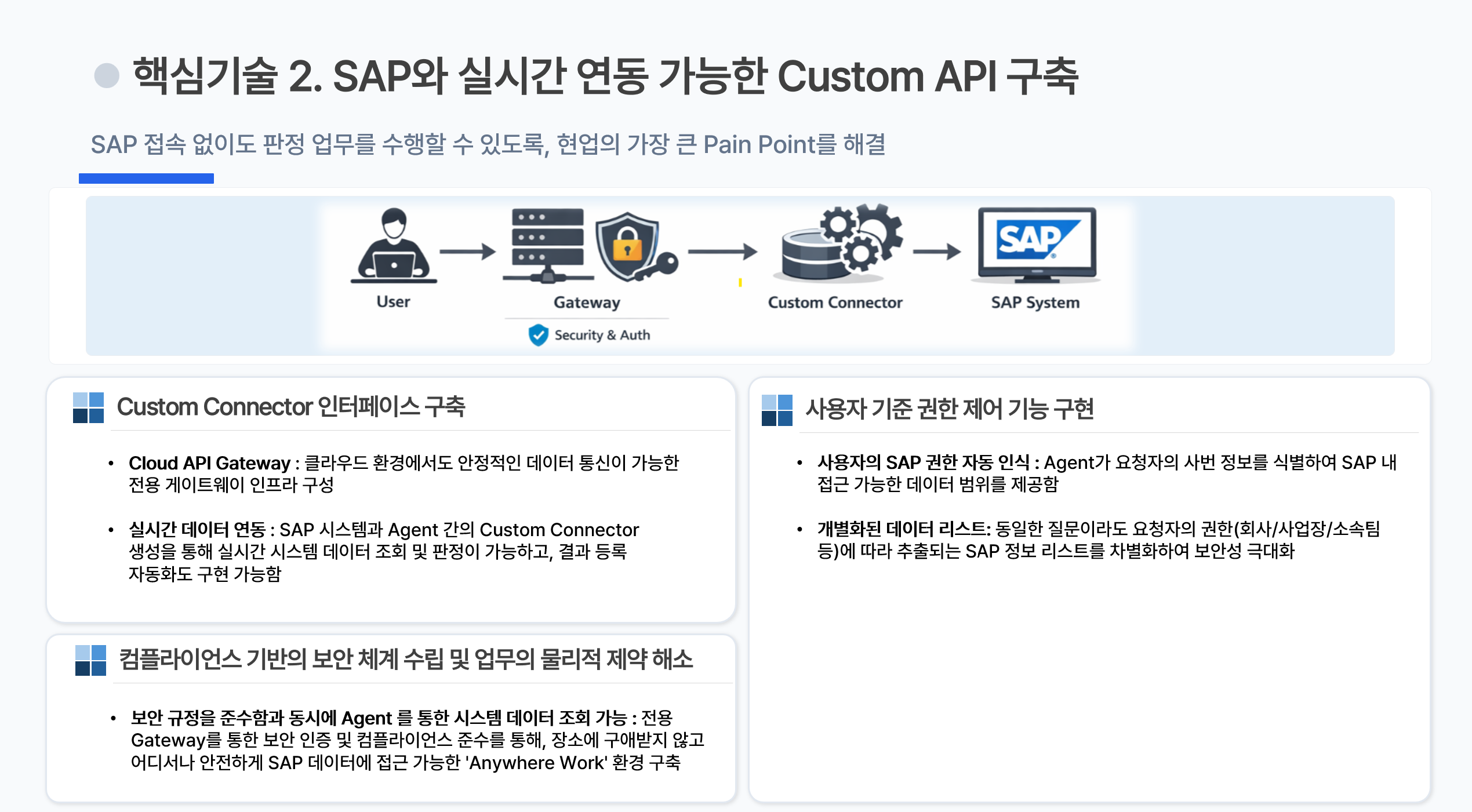Click the architecture diagram image
This screenshot has width=1472, height=812.
pyautogui.click(x=740, y=276)
